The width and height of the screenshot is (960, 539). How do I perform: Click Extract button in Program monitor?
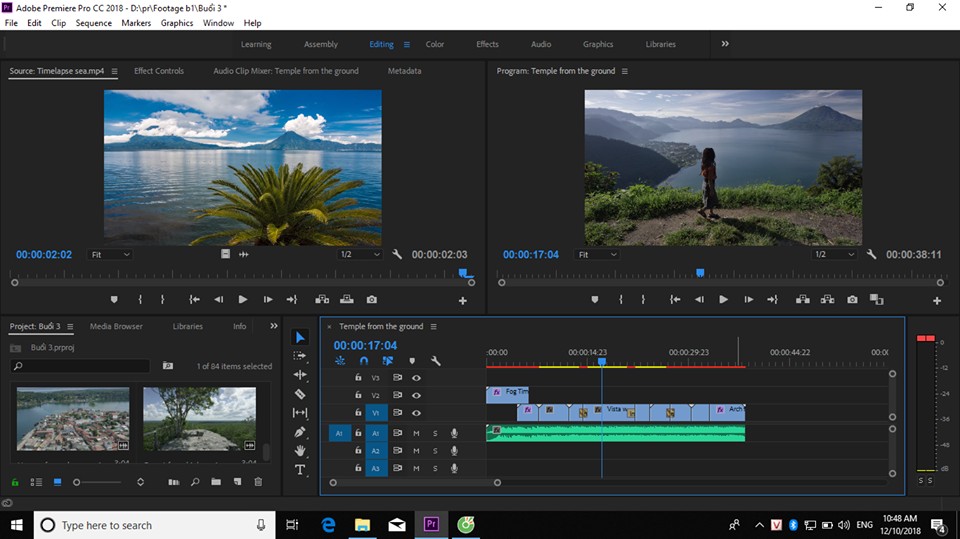(x=827, y=300)
